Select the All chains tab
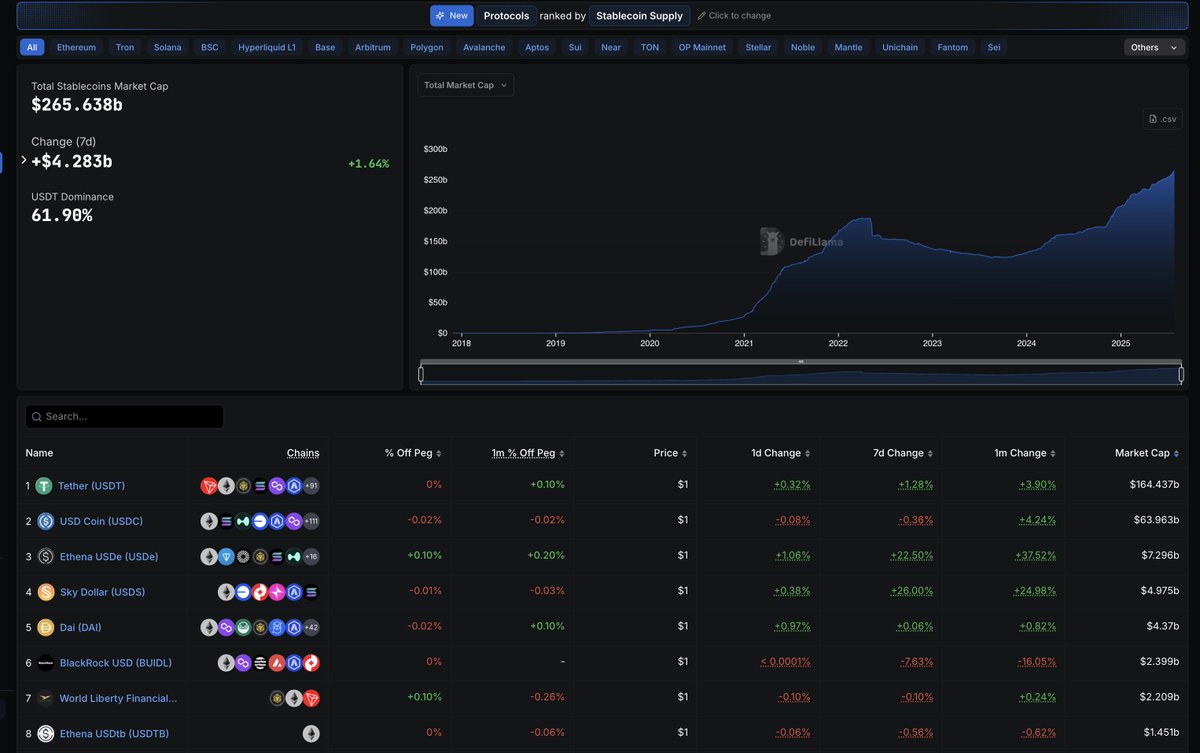 (32, 47)
